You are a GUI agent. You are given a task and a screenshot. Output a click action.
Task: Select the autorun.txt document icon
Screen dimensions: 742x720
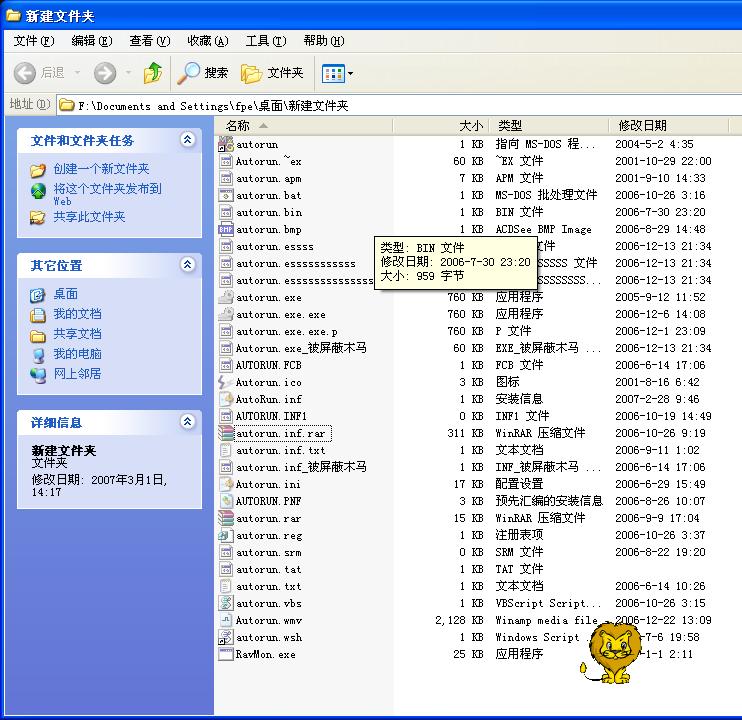pos(226,587)
